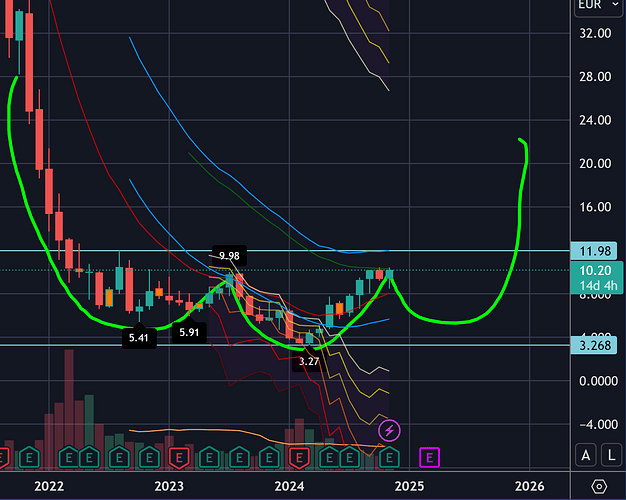Click the 9.98 price tag on the chart

(229, 256)
